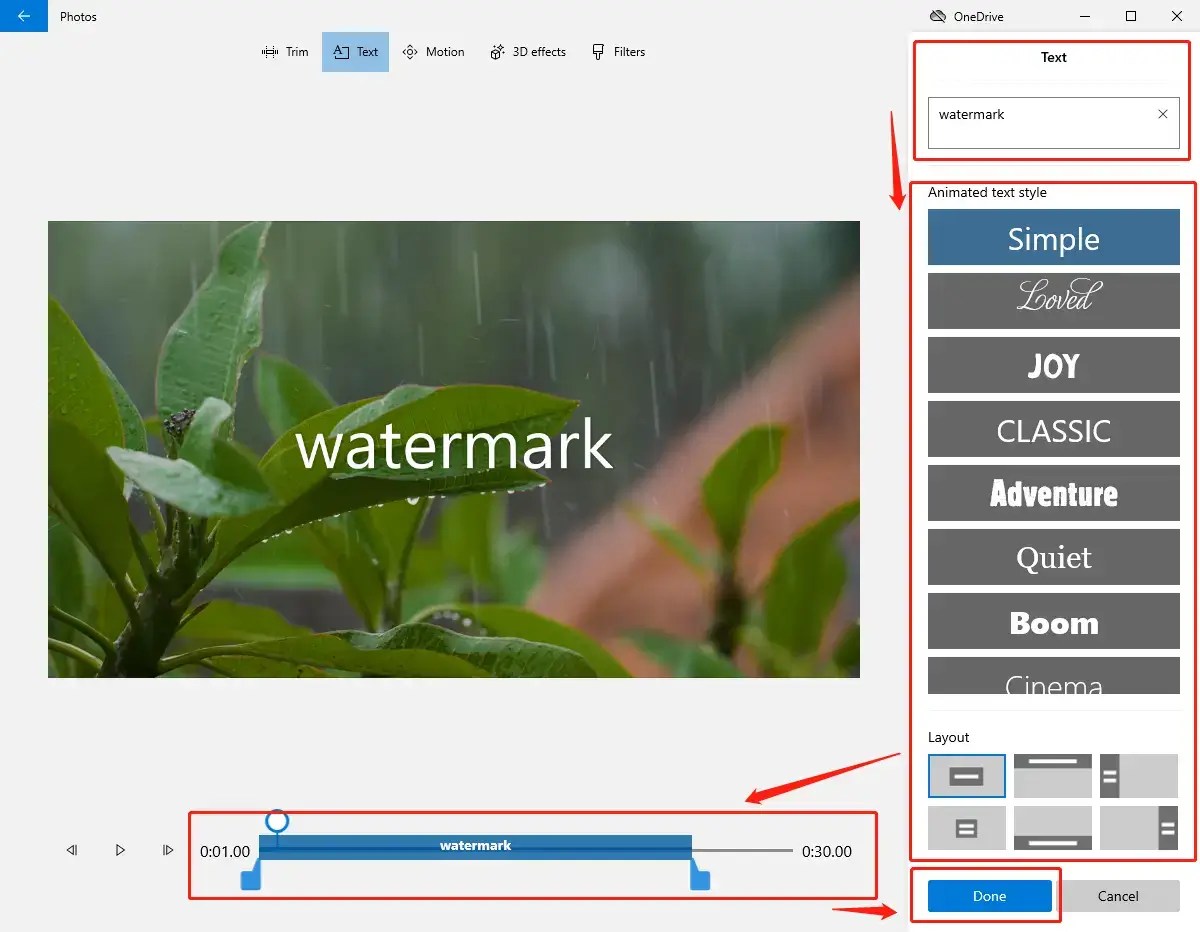The height and width of the screenshot is (932, 1200).
Task: Select the Trim tool
Action: [x=284, y=51]
